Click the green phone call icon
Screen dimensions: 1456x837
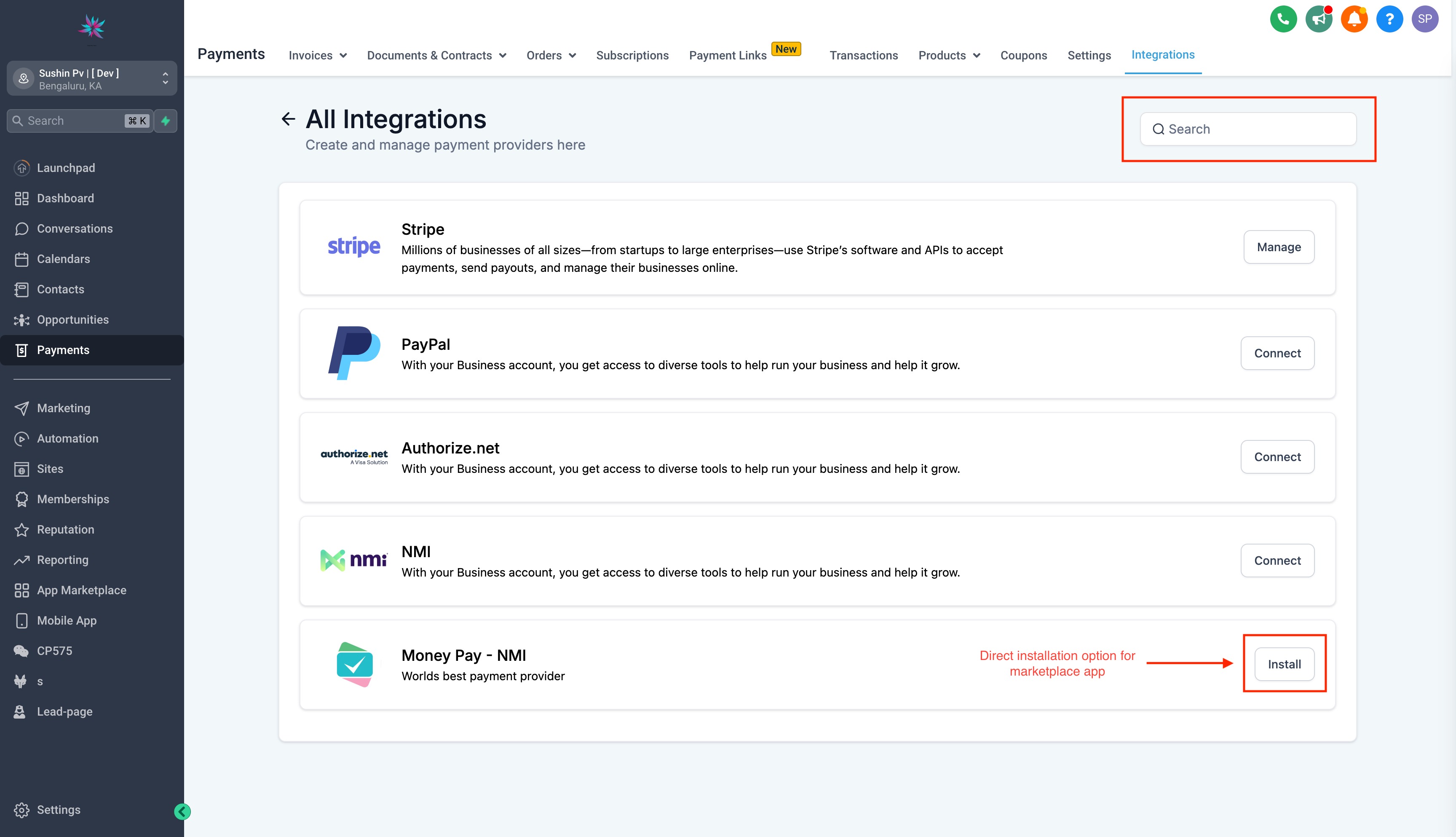coord(1283,19)
